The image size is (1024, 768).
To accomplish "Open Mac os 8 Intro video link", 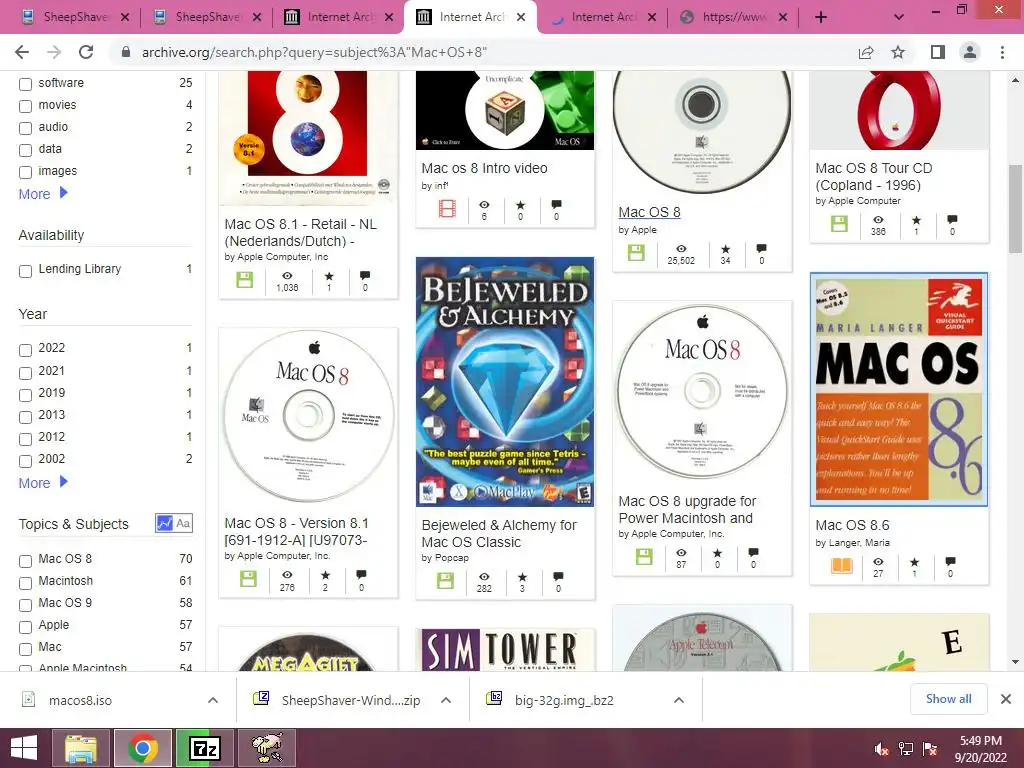I will point(484,168).
